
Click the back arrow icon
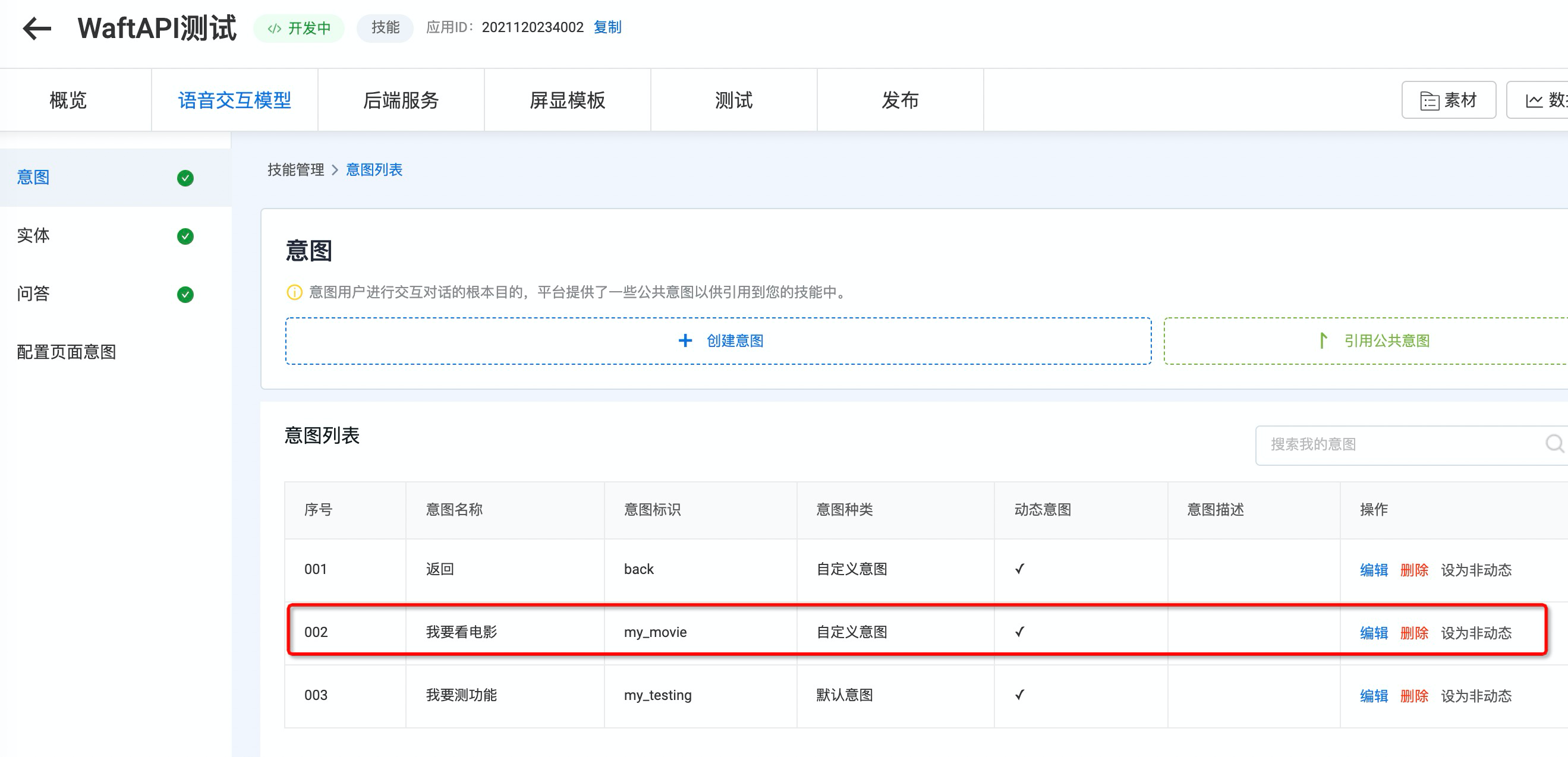(x=36, y=29)
